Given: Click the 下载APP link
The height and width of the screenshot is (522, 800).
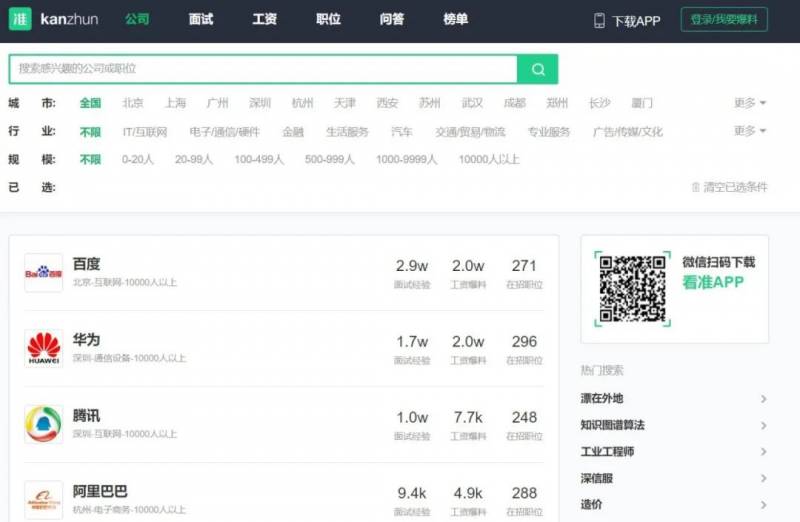Looking at the screenshot, I should (x=636, y=21).
